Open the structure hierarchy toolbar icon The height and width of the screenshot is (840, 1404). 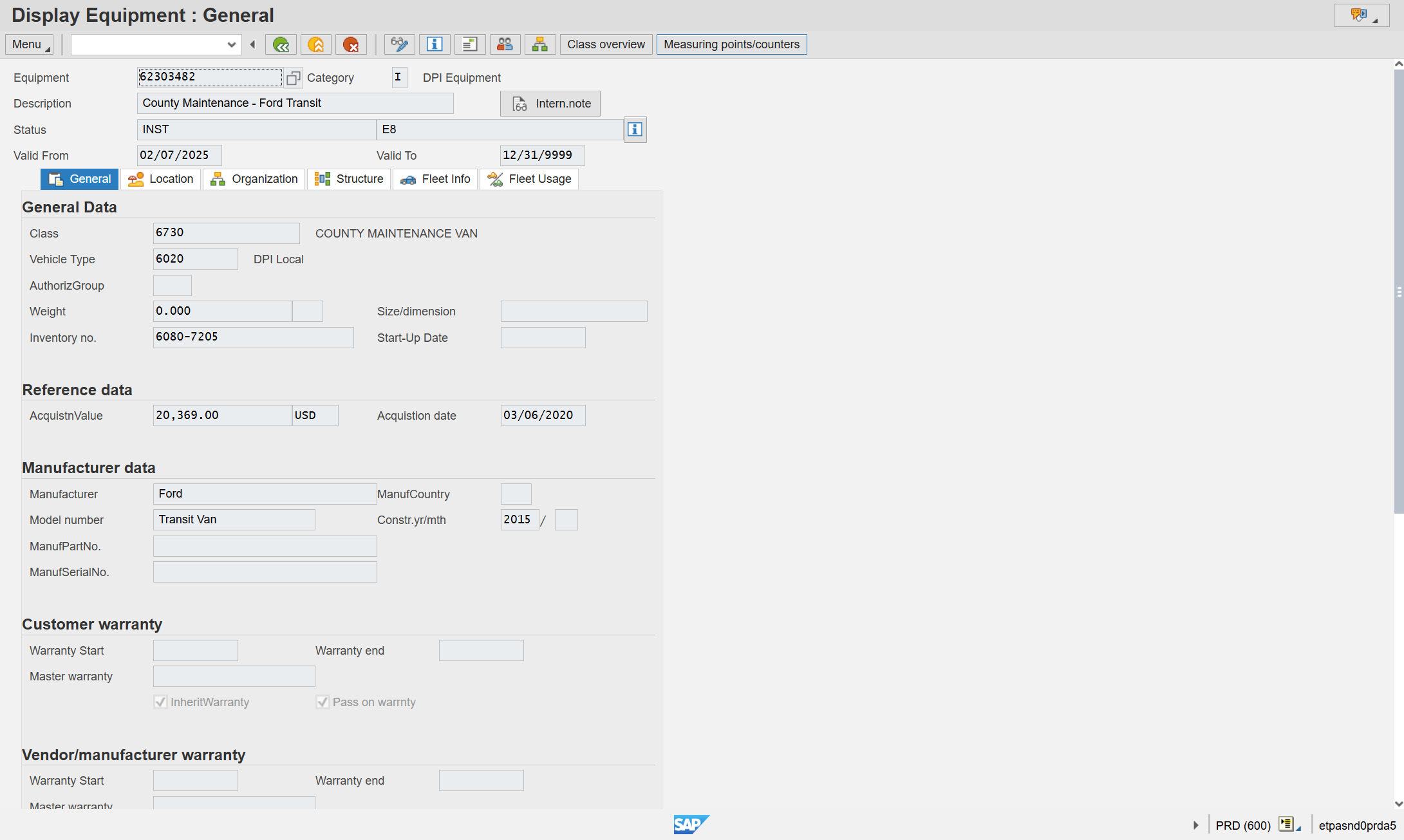tap(540, 44)
